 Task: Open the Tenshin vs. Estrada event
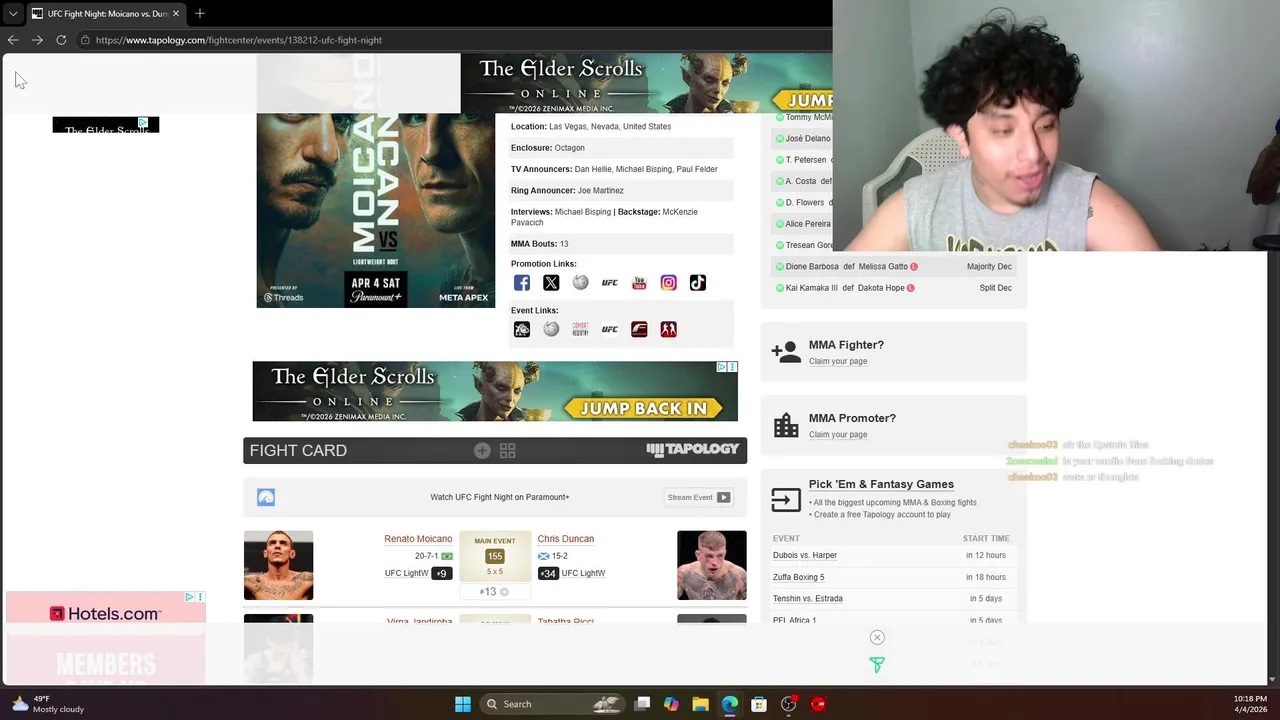[x=808, y=598]
